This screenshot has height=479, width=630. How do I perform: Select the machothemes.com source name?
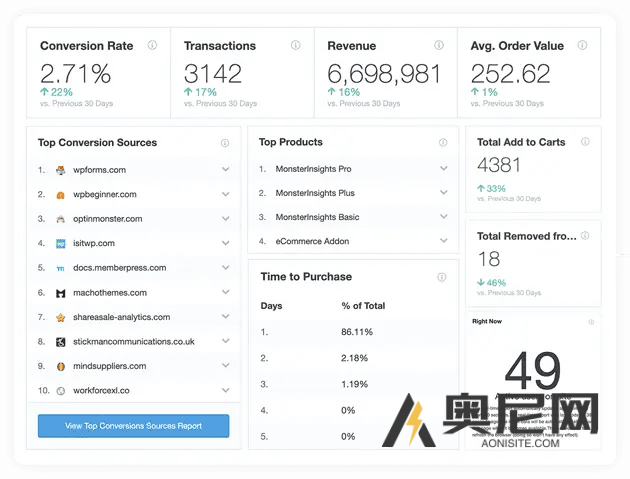[110, 293]
